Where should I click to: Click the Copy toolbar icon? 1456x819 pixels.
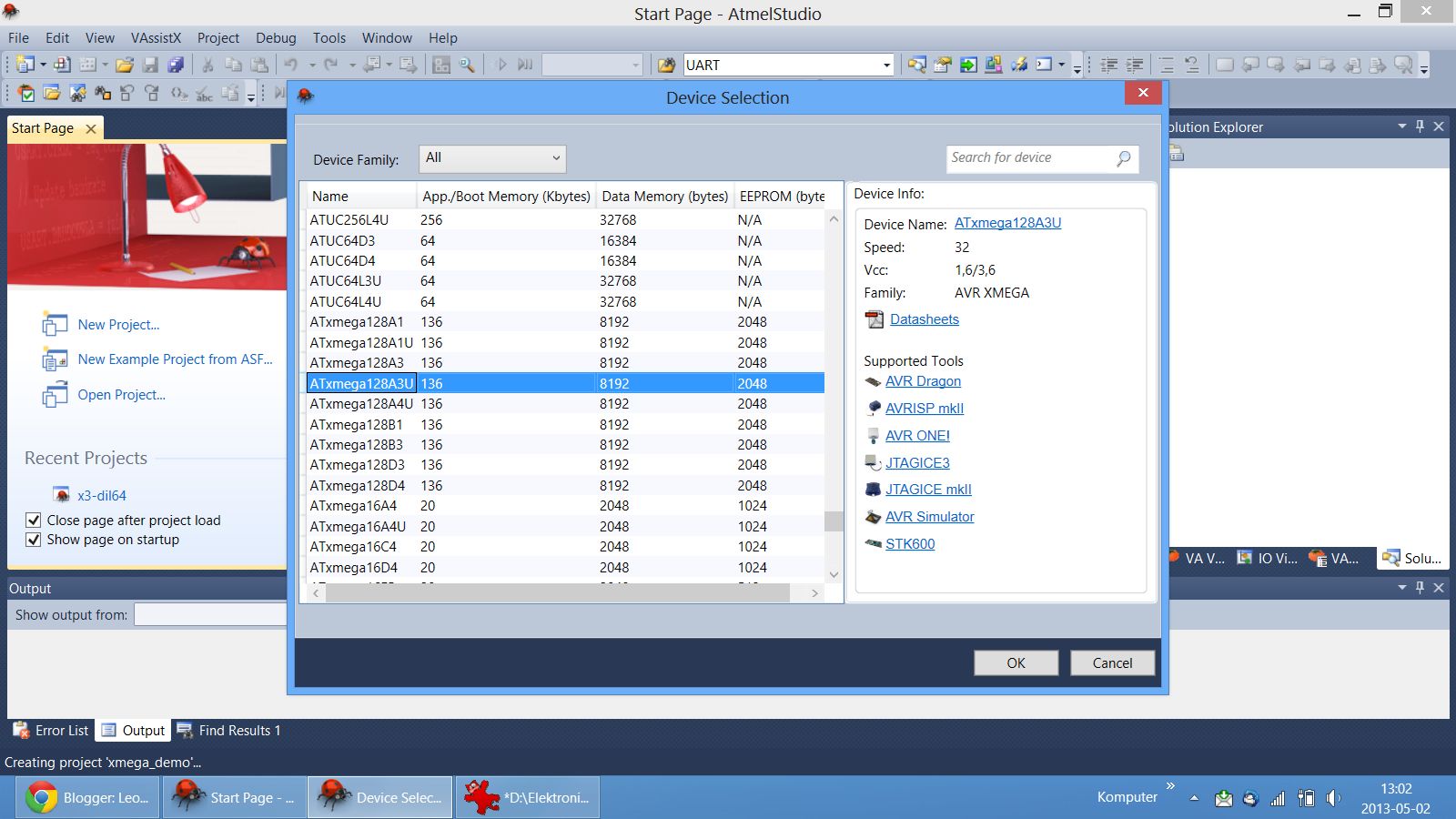(x=233, y=65)
